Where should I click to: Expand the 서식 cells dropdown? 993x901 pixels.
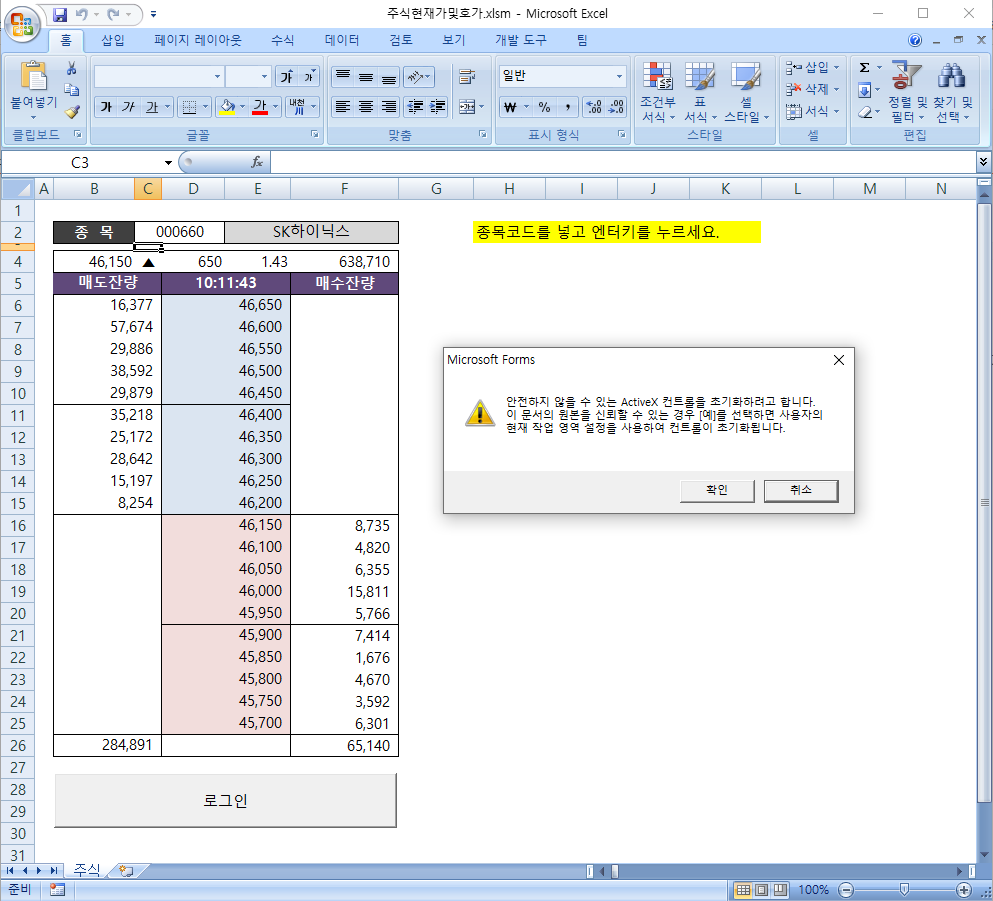point(837,111)
